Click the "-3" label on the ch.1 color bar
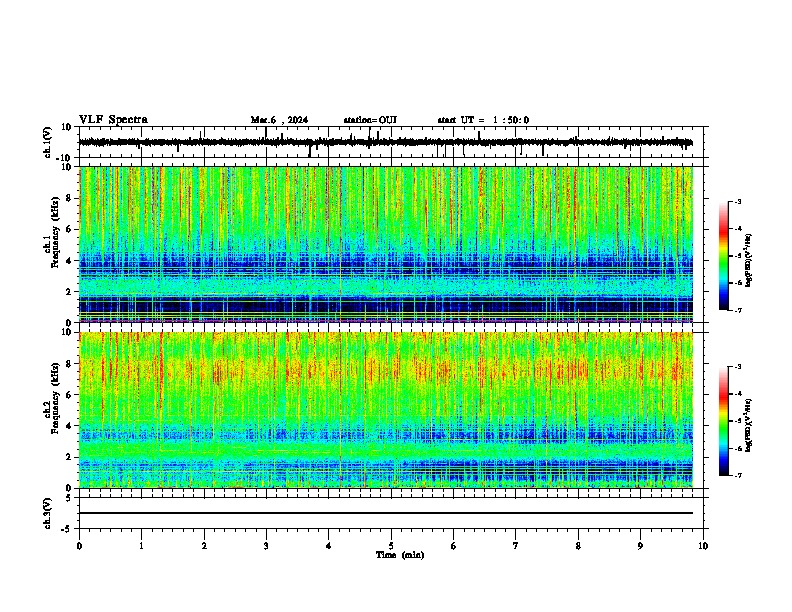This screenshot has height=612, width=792. click(x=737, y=201)
